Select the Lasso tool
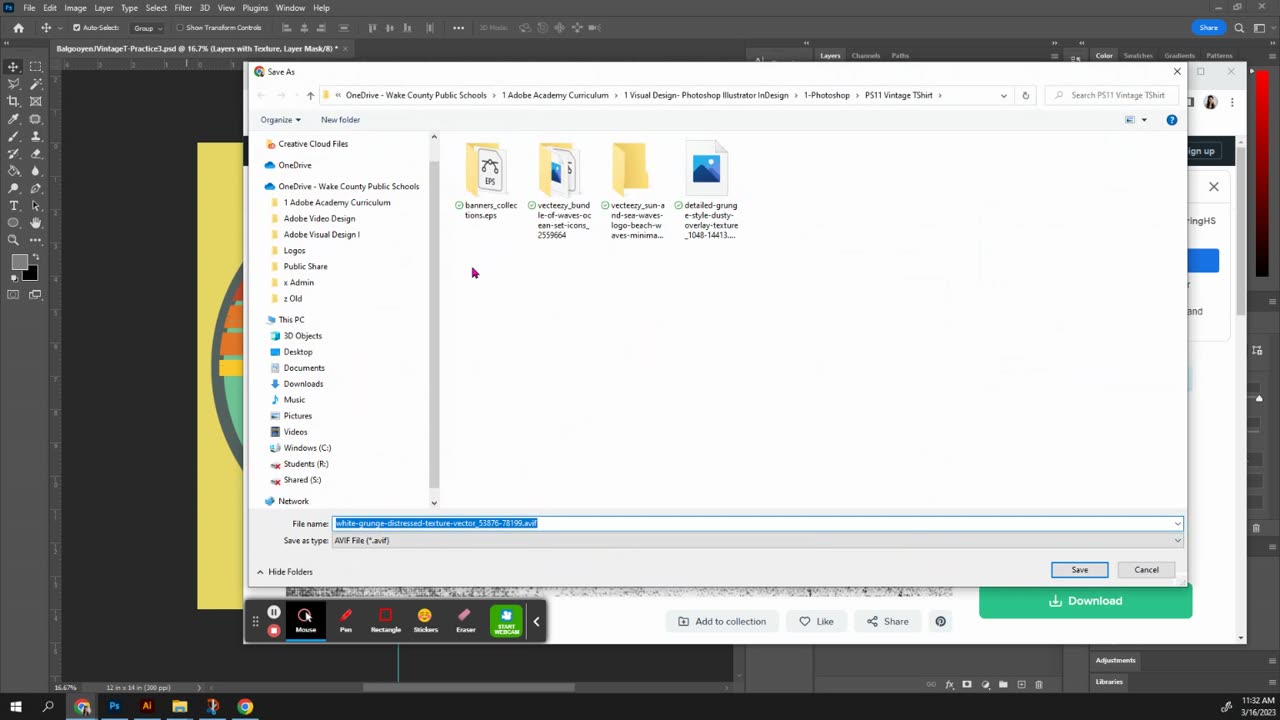This screenshot has width=1280, height=720. click(x=13, y=84)
